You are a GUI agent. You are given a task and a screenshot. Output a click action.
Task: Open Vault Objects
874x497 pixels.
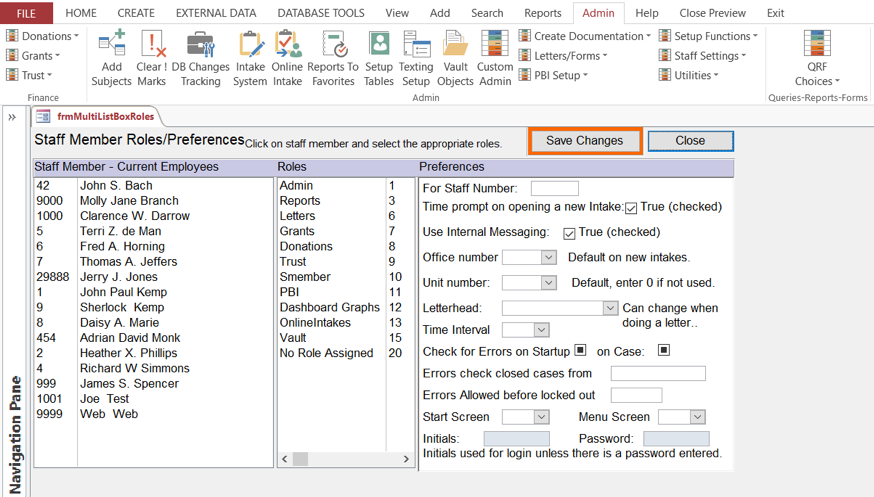point(455,58)
